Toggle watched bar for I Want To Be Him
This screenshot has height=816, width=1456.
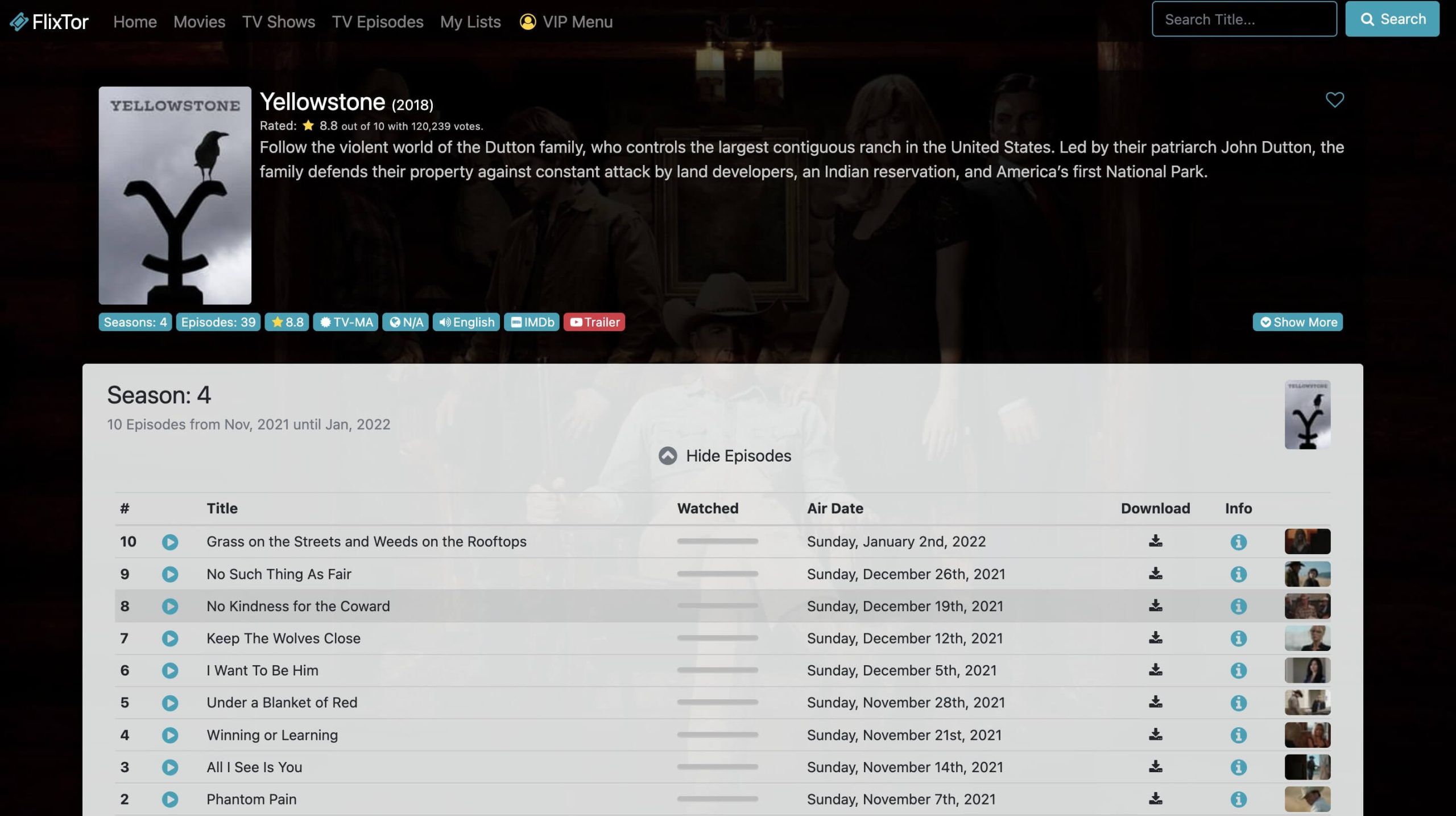click(x=717, y=670)
